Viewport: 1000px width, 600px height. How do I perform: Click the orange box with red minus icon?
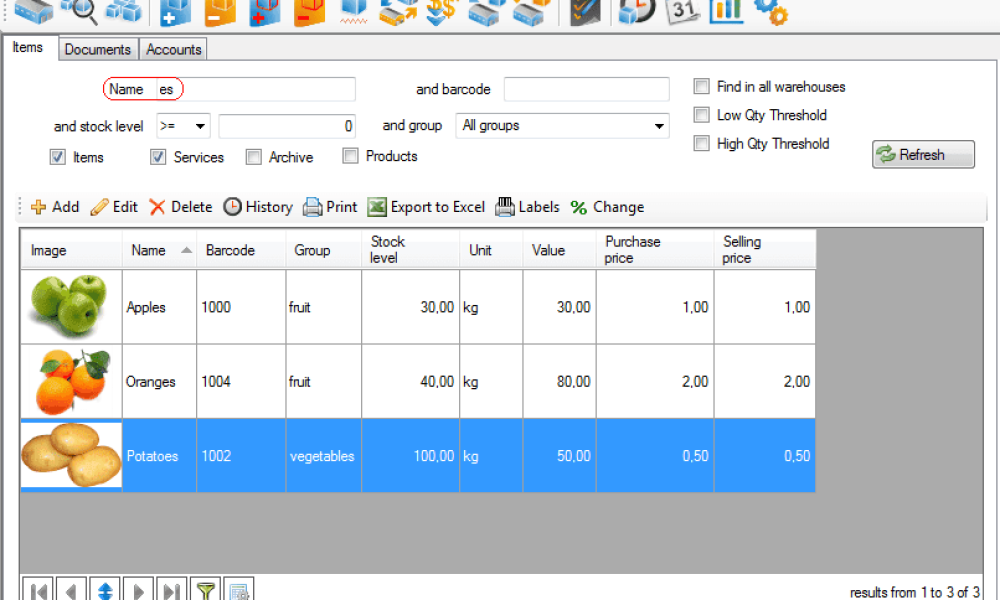click(x=309, y=13)
